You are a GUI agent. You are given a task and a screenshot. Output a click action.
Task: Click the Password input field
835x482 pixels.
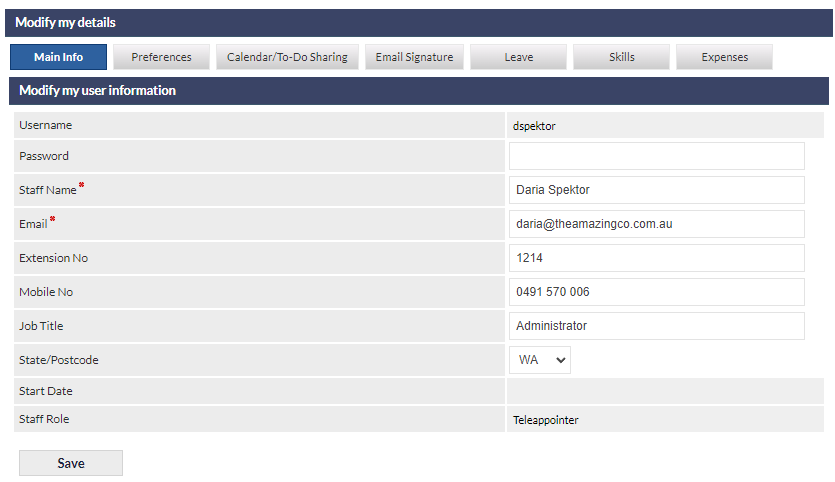pyautogui.click(x=657, y=156)
